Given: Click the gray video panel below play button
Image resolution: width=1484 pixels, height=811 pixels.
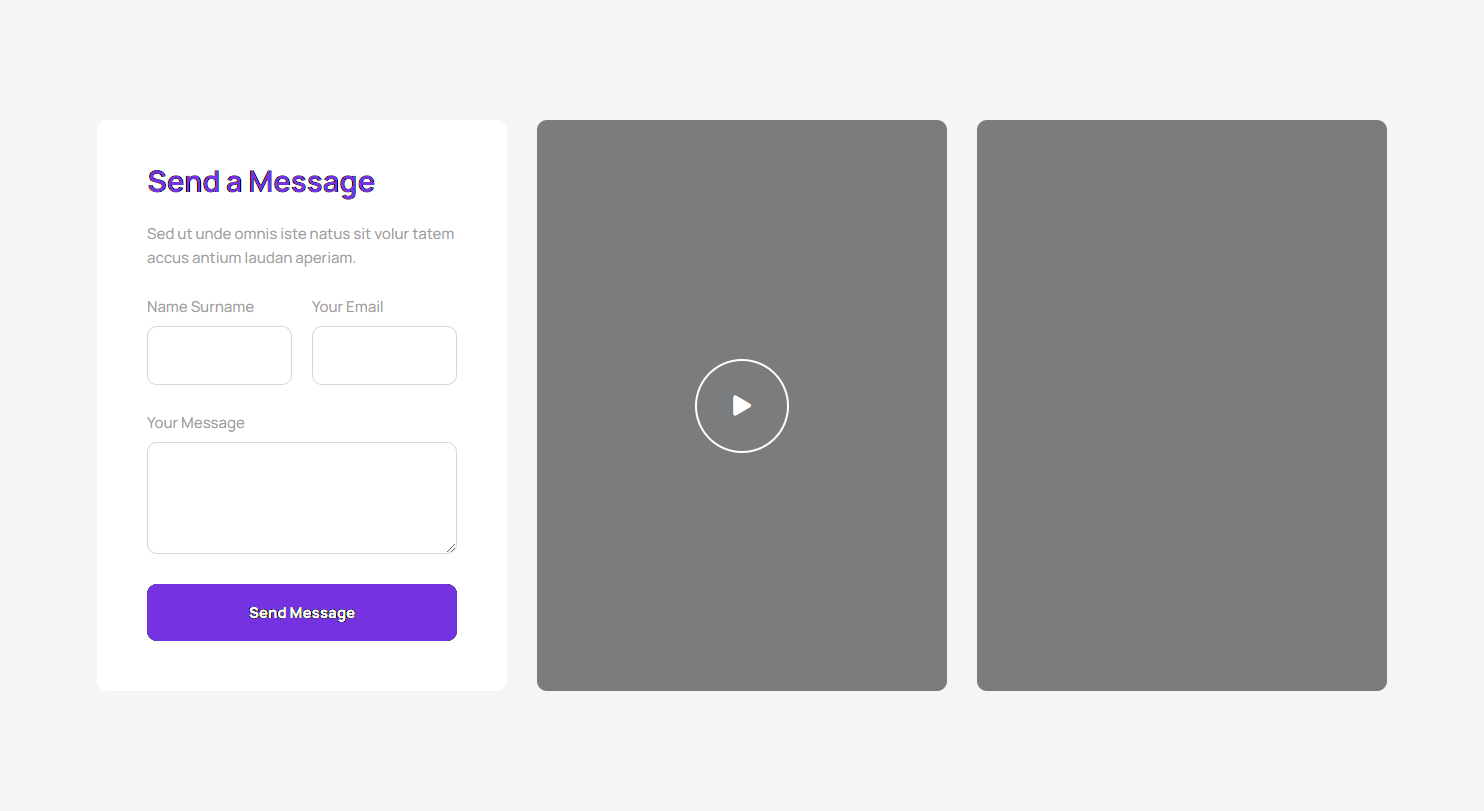Looking at the screenshot, I should (741, 570).
